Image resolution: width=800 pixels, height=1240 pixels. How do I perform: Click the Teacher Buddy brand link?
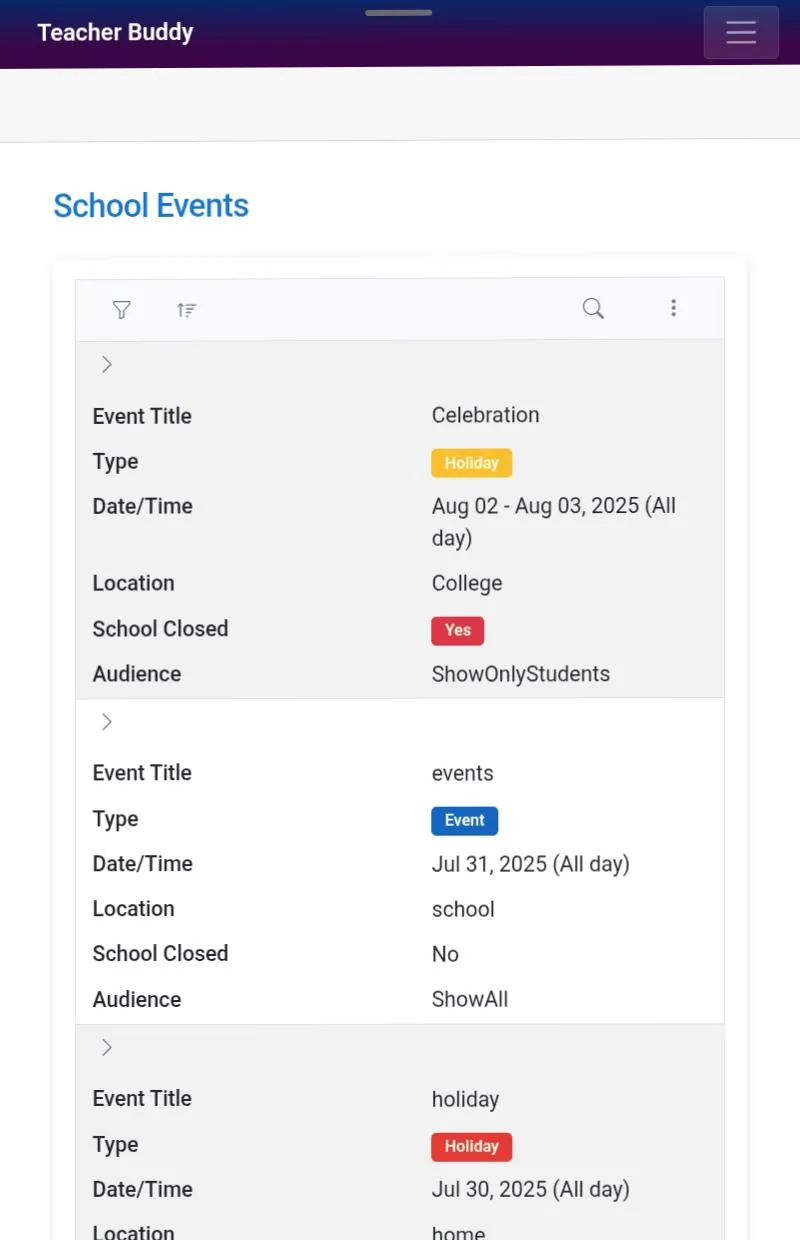coord(115,32)
